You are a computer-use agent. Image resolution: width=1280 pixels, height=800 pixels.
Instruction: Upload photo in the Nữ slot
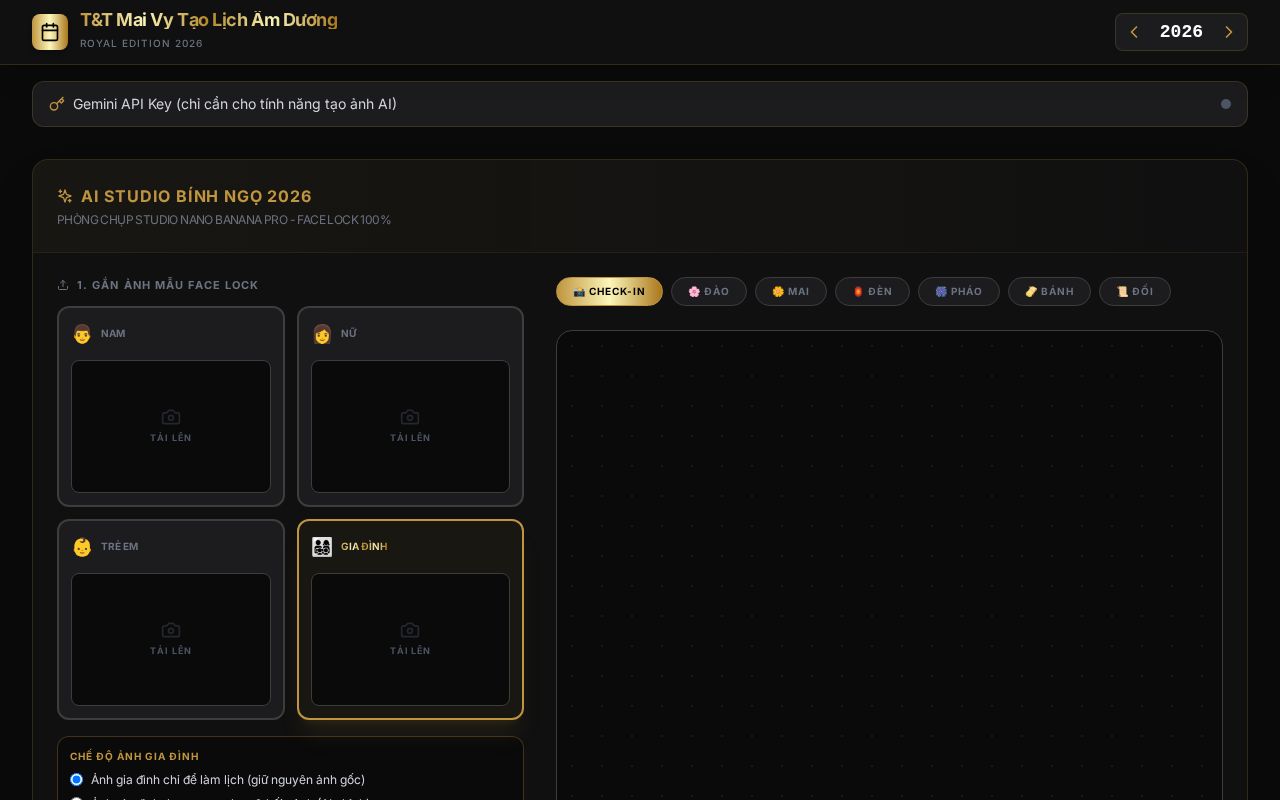410,426
